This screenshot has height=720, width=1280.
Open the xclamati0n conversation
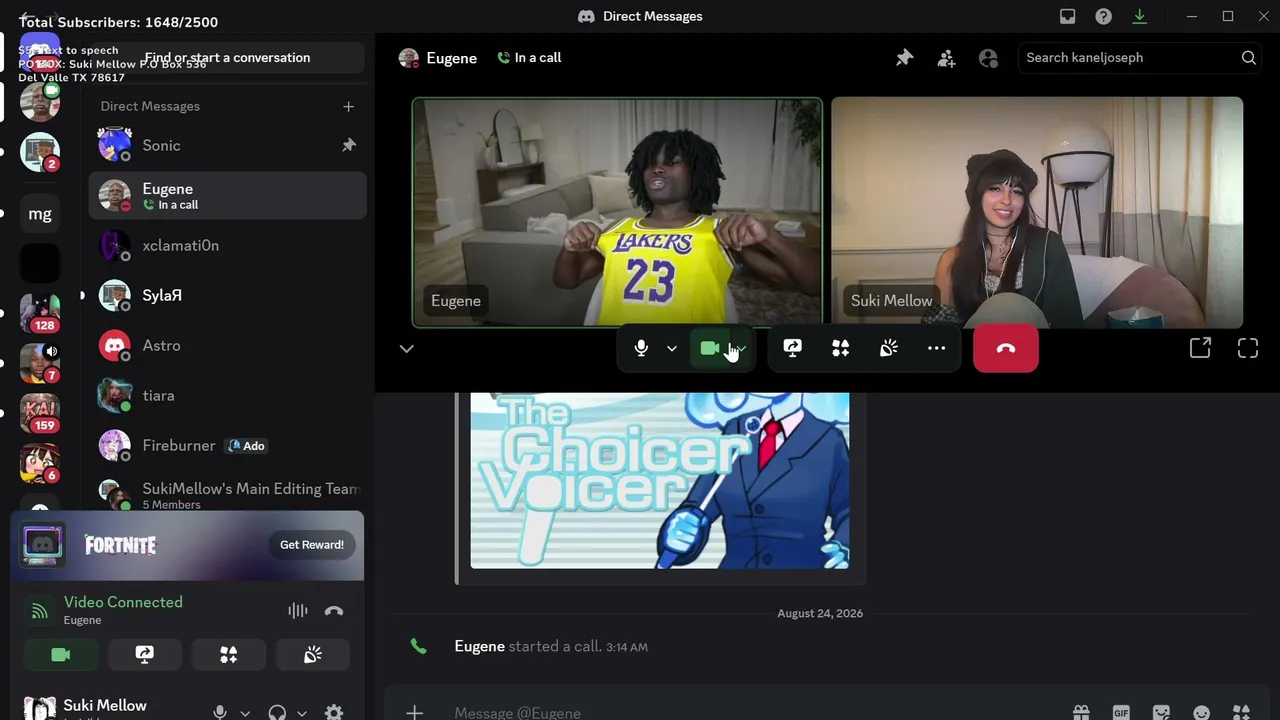pyautogui.click(x=227, y=246)
